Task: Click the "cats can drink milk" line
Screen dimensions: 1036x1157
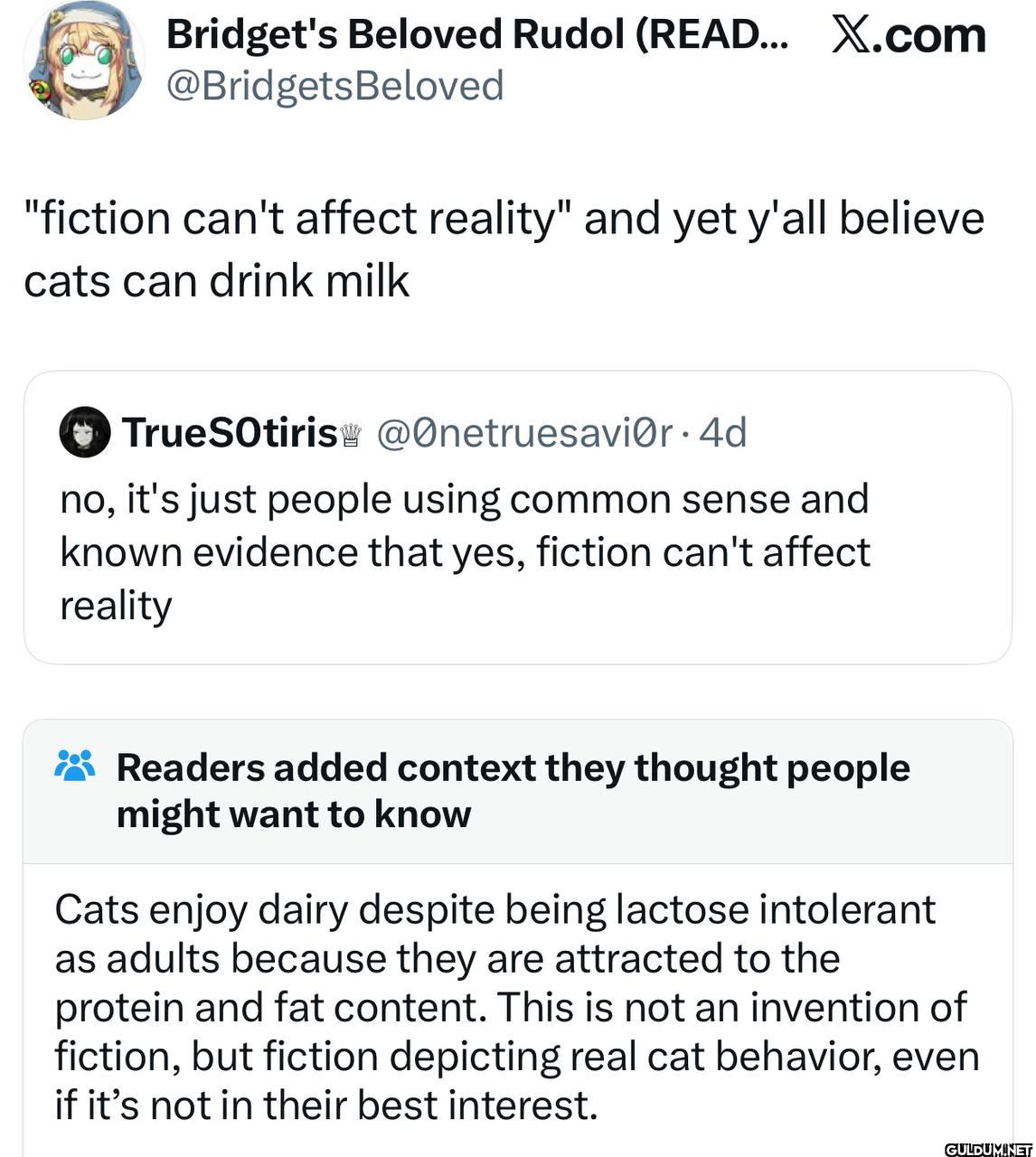Action: tap(217, 280)
